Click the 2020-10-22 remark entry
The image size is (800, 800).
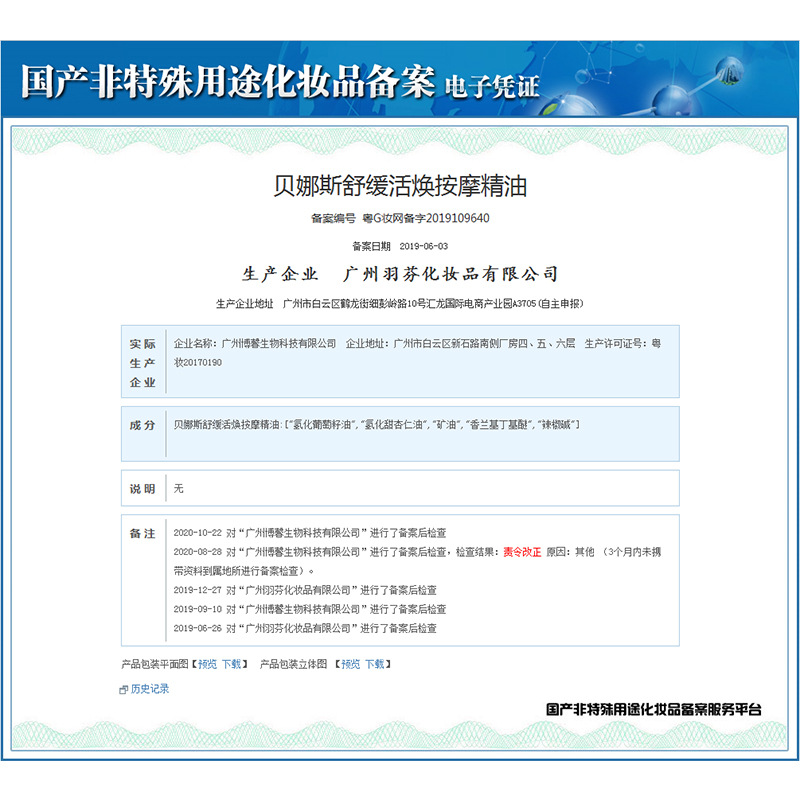pos(305,533)
